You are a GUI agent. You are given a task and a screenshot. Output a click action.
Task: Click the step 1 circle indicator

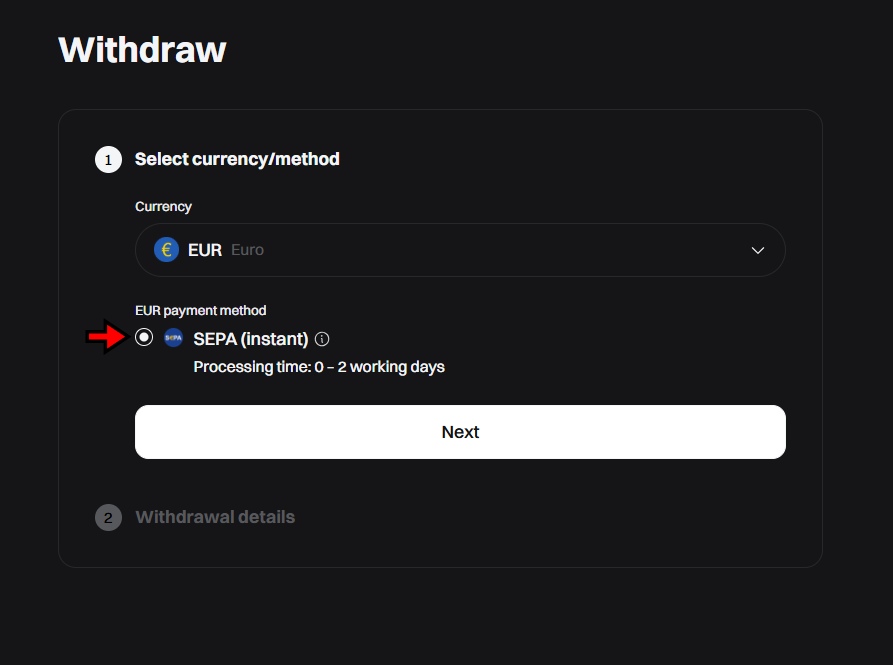click(108, 158)
